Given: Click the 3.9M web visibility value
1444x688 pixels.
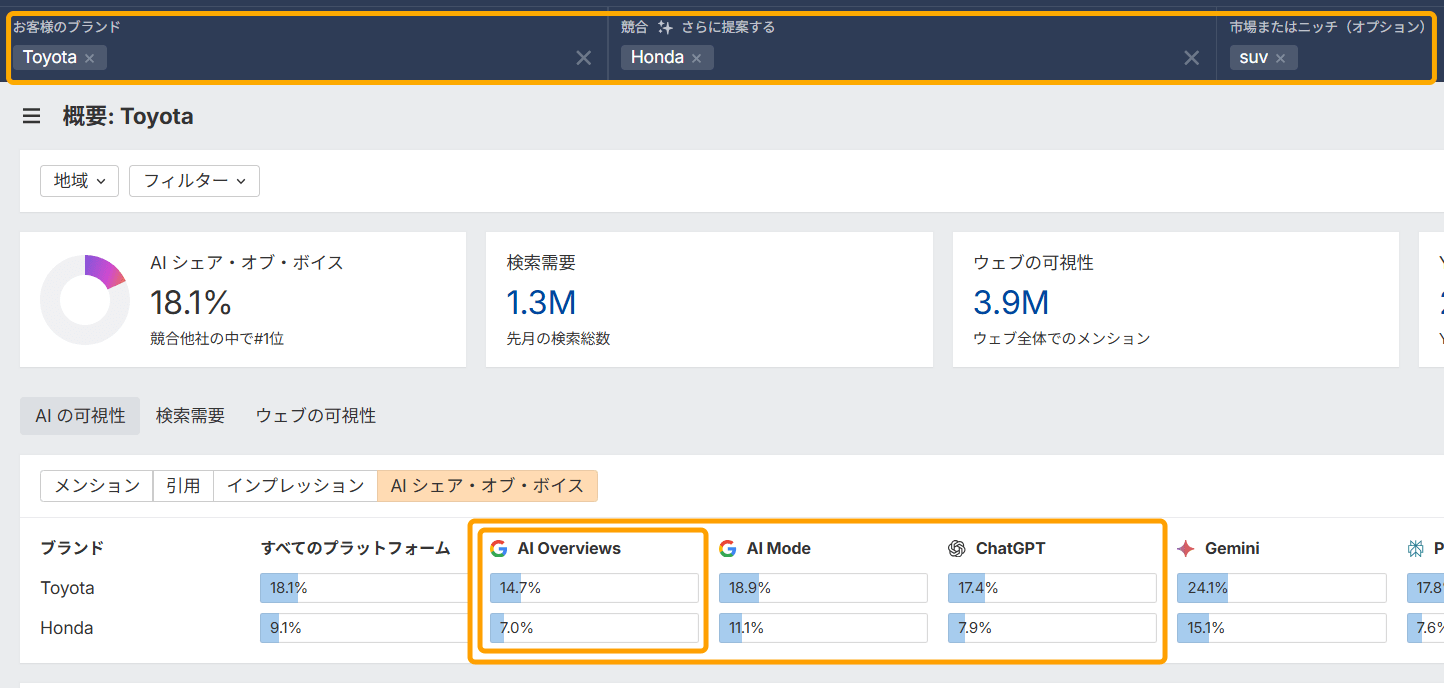Looking at the screenshot, I should (1010, 302).
